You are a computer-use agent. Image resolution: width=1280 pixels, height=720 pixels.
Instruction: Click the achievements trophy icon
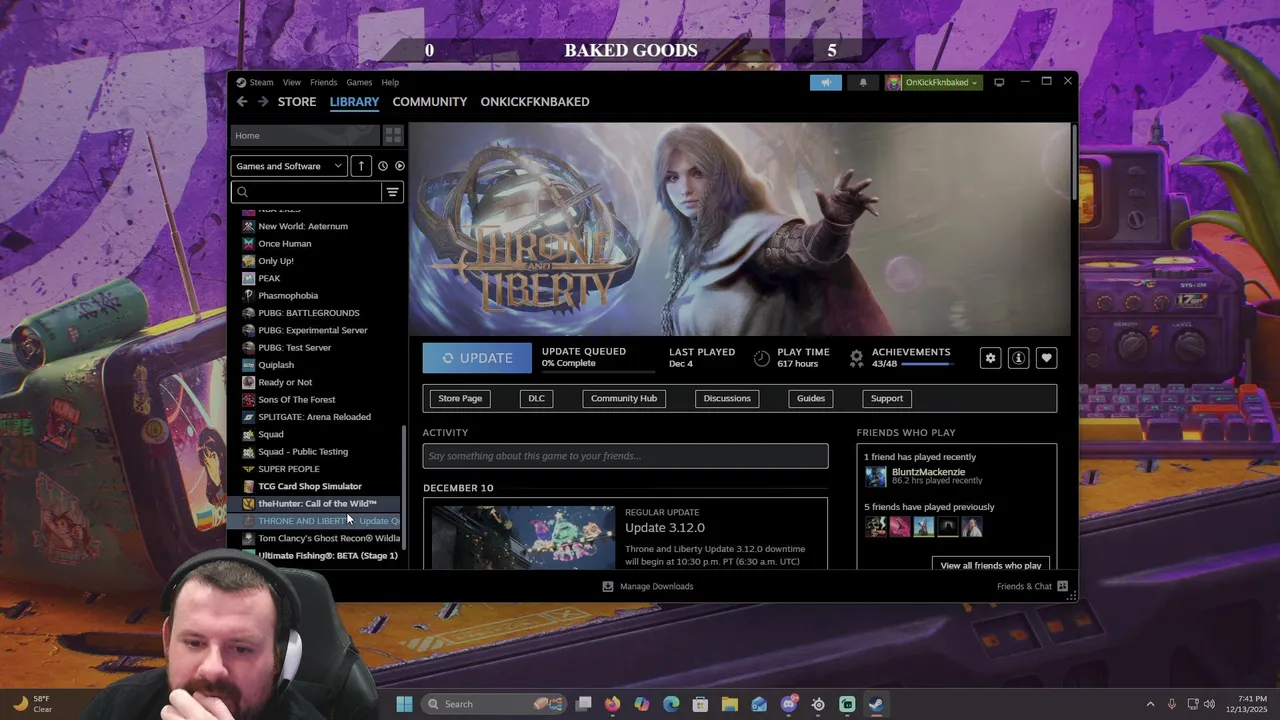(856, 358)
